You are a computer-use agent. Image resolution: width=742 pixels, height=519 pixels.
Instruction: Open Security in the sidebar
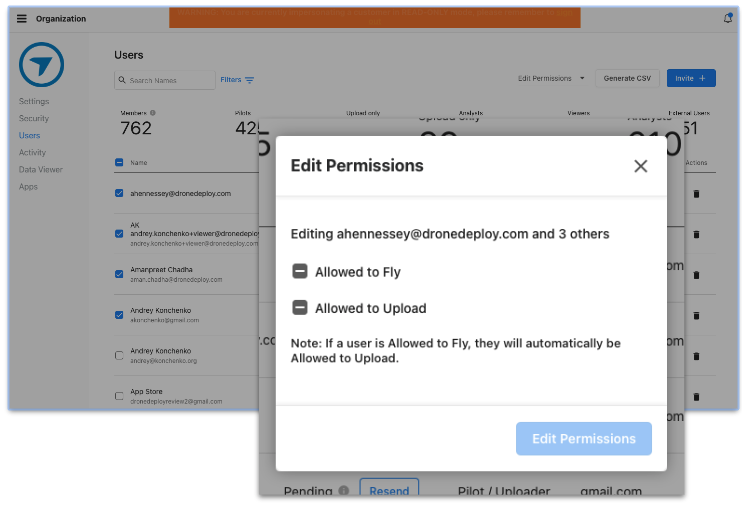[34, 118]
